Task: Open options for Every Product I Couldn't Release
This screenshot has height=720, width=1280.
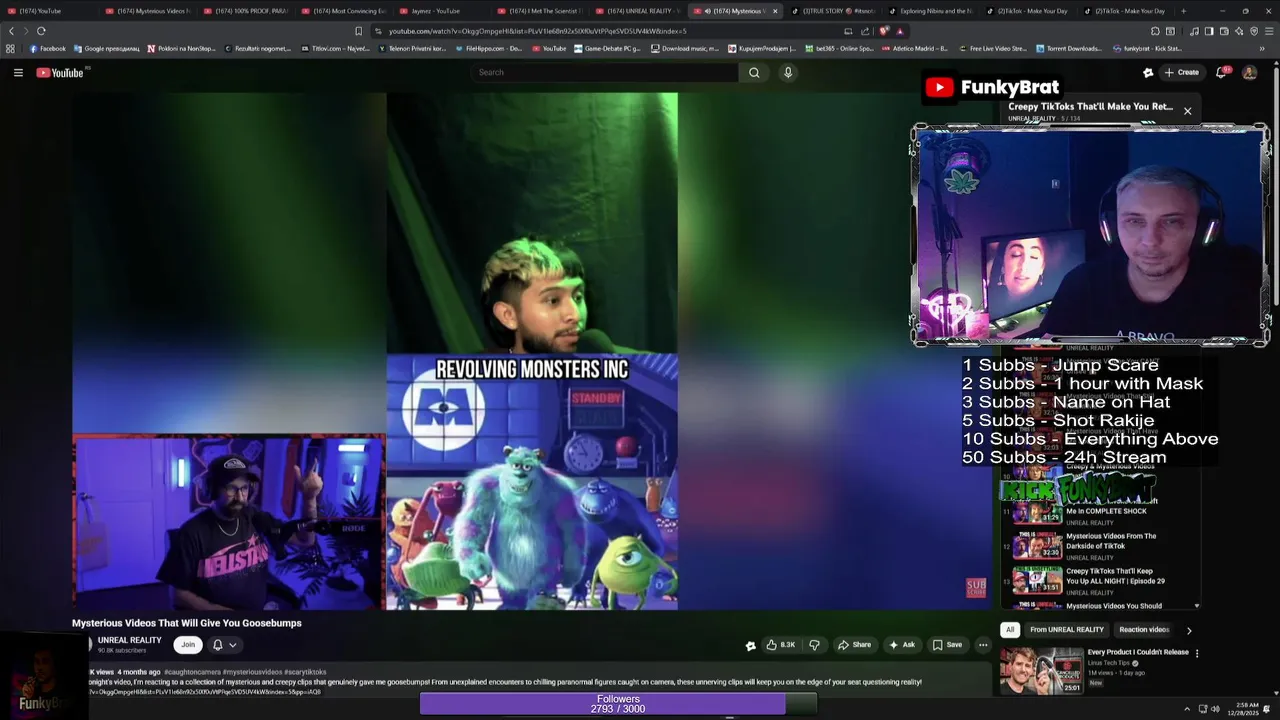Action: [x=1197, y=653]
